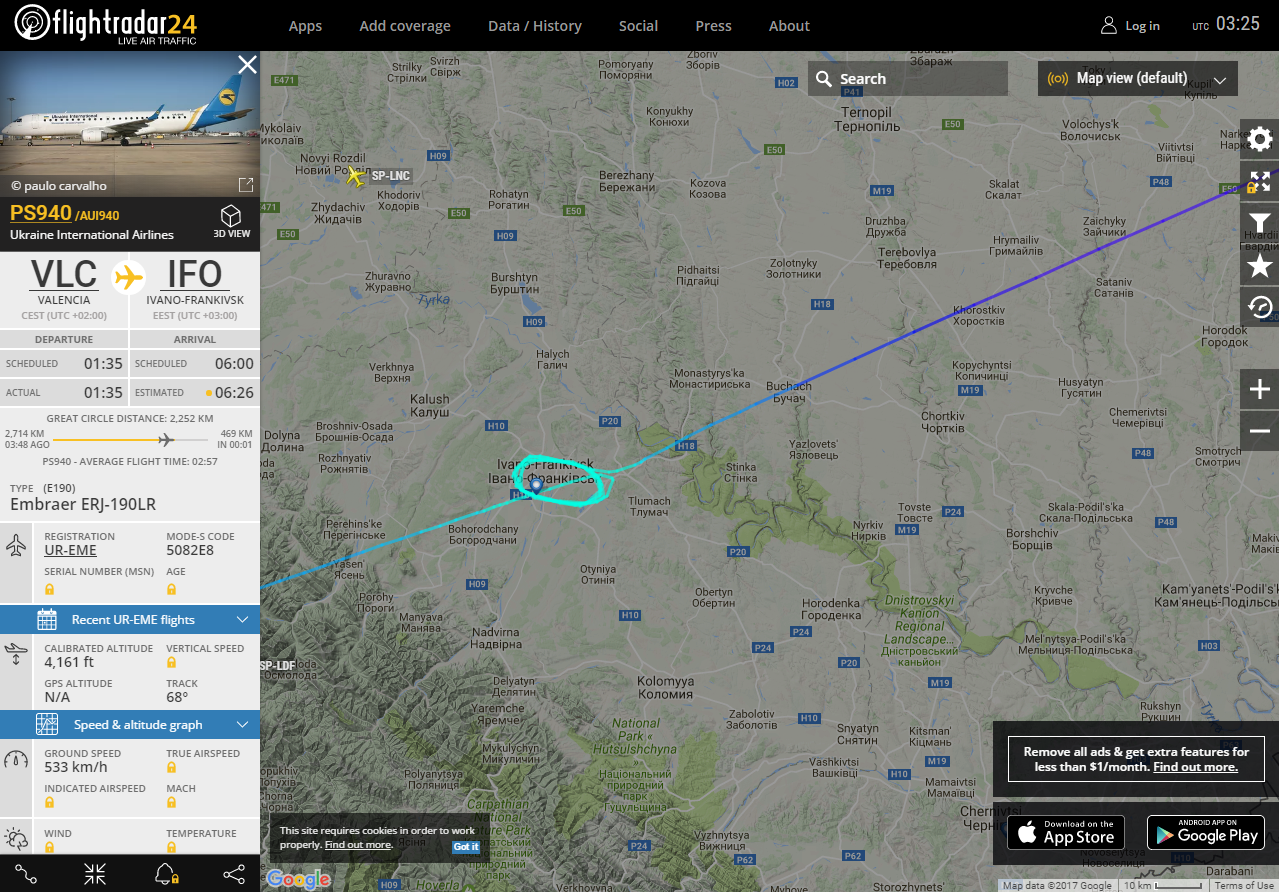This screenshot has height=892, width=1279.
Task: Zoom in the map with plus
Action: [1259, 389]
